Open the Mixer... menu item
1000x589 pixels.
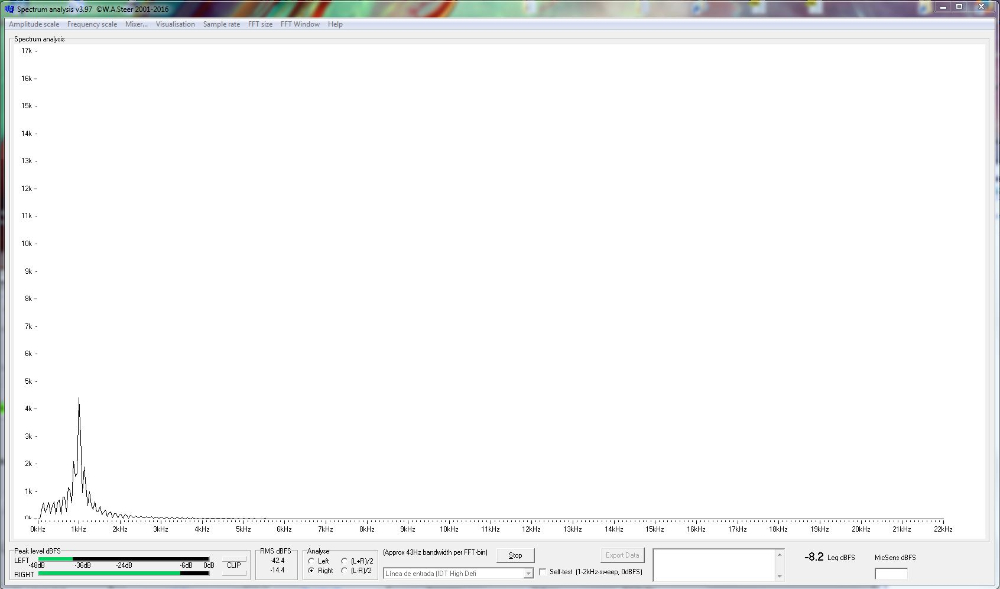[x=136, y=24]
